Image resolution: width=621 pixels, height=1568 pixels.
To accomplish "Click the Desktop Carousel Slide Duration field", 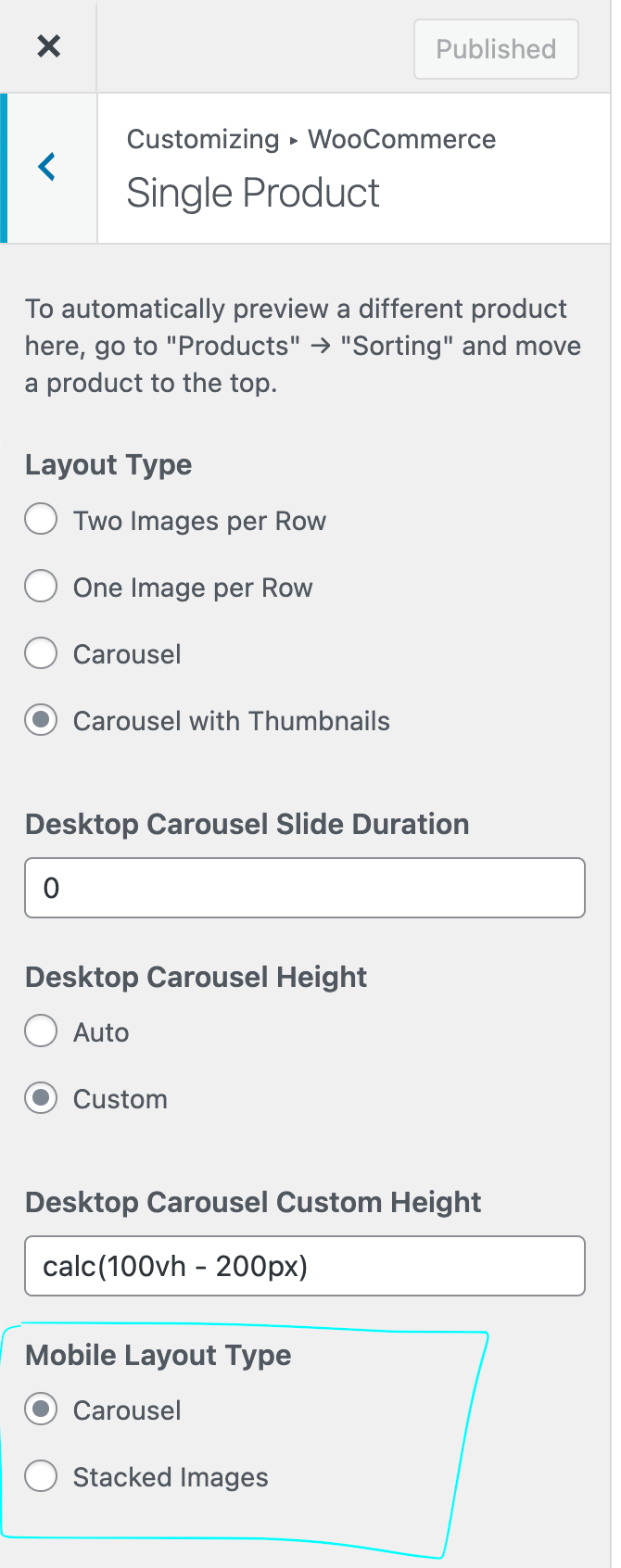I will 305,888.
